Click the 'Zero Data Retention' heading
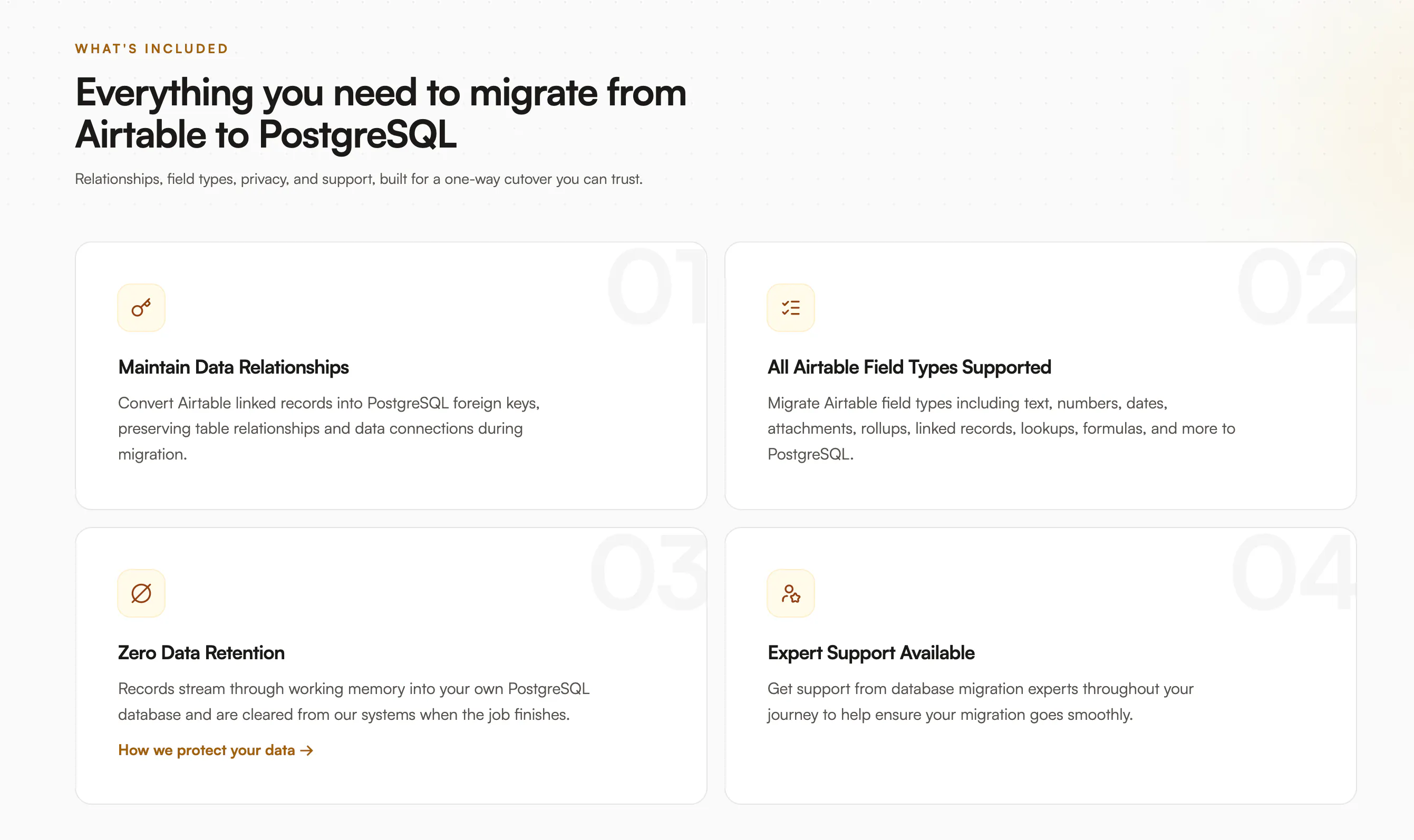 [201, 652]
